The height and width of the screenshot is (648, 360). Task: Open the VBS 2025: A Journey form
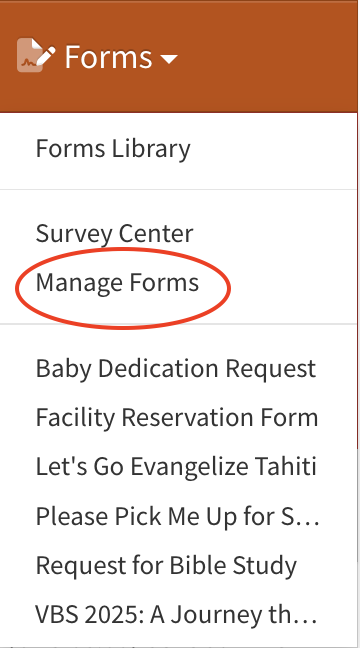click(176, 615)
